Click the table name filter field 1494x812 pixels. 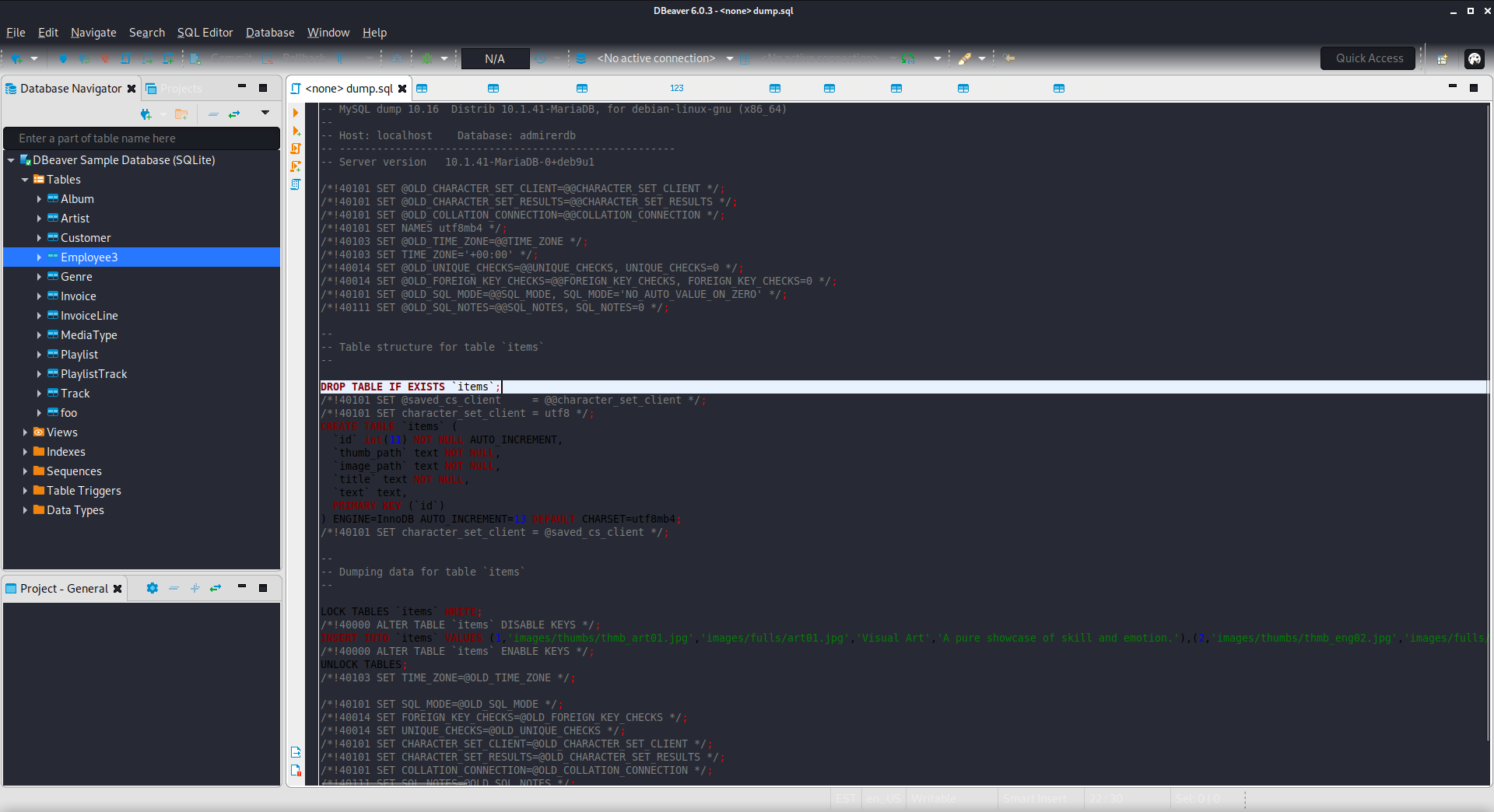coord(142,138)
